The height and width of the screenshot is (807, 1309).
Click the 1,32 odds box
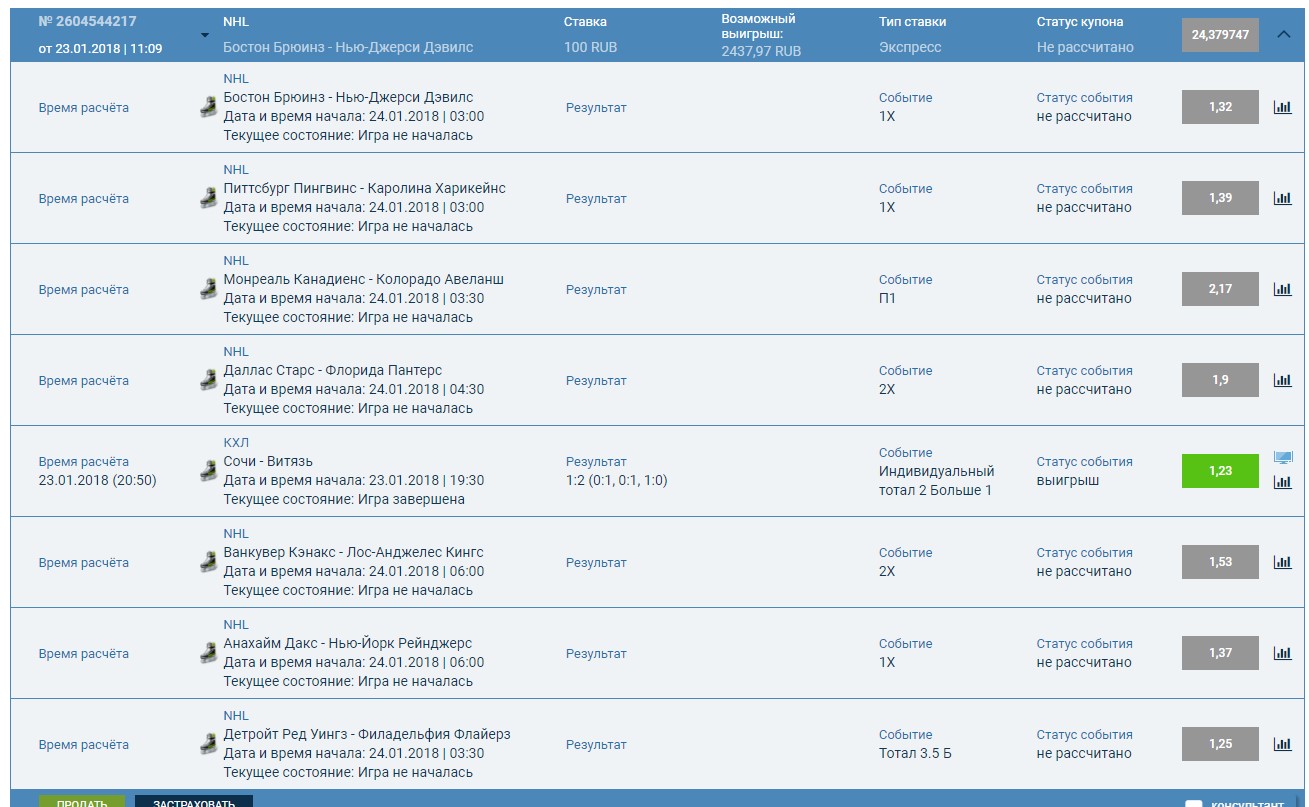[x=1220, y=107]
